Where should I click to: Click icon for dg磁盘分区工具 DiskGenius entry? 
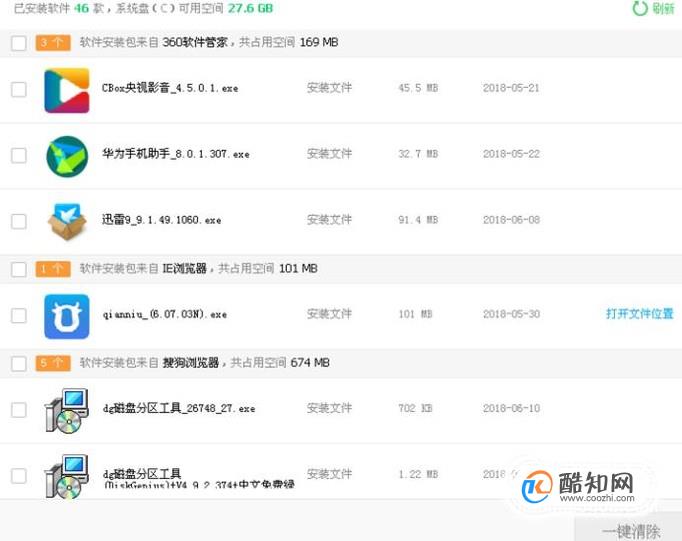tap(67, 476)
